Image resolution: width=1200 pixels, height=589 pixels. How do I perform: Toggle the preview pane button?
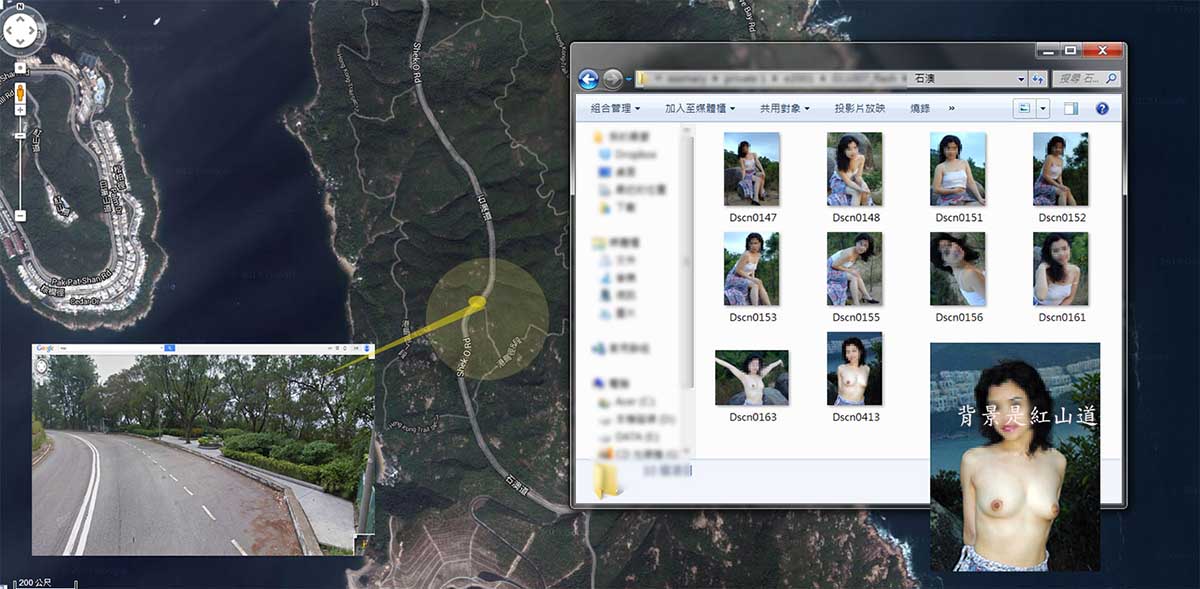tap(1071, 108)
